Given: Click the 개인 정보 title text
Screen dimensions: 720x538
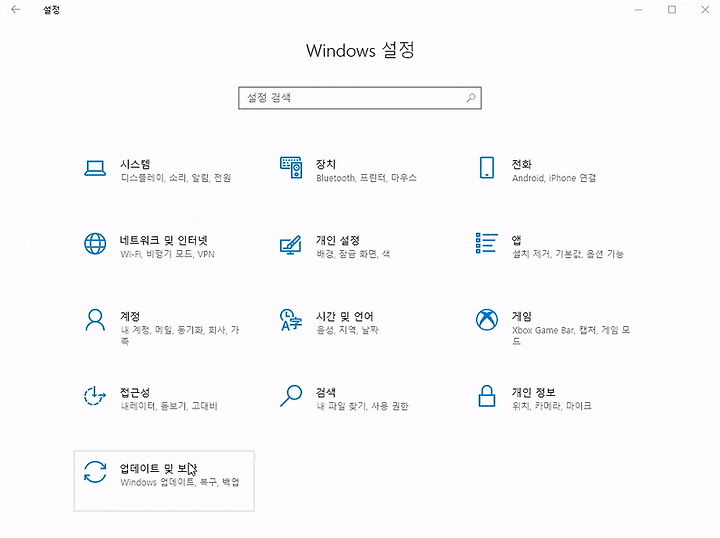Looking at the screenshot, I should pos(534,392).
